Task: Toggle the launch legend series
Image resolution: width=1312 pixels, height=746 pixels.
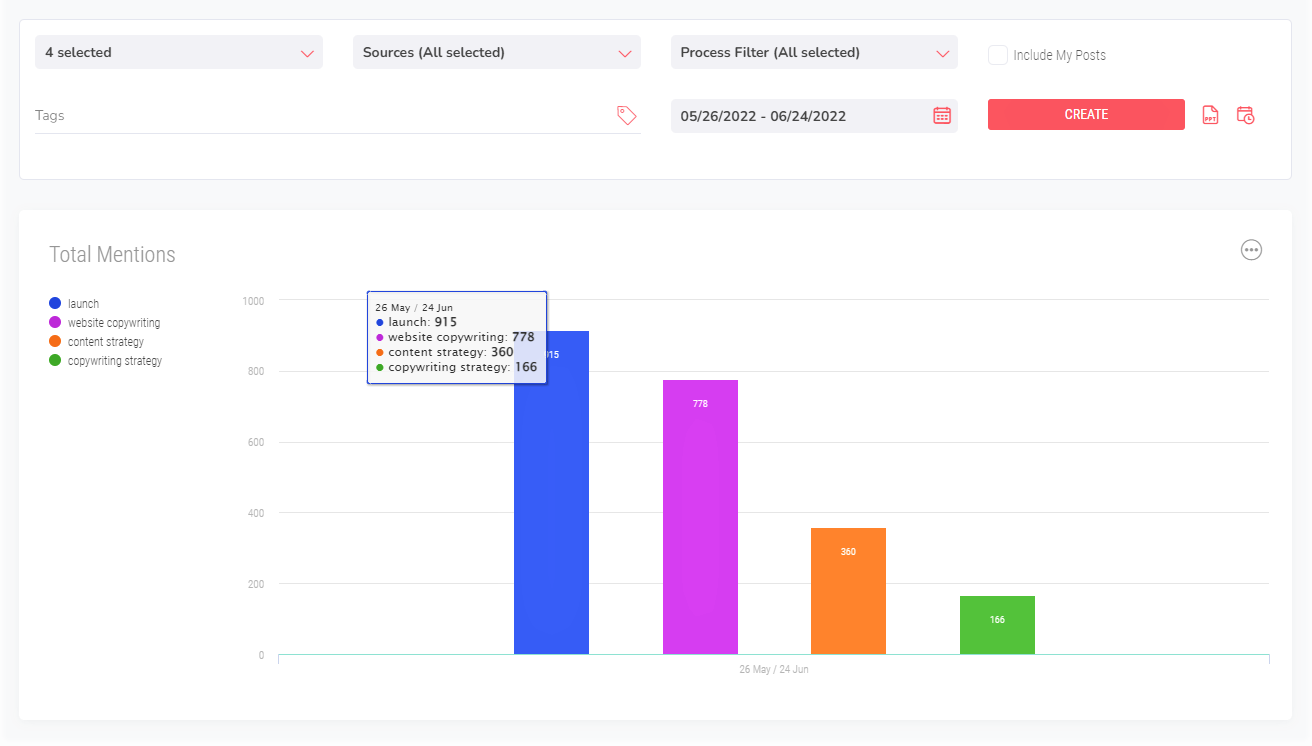Action: tap(83, 303)
